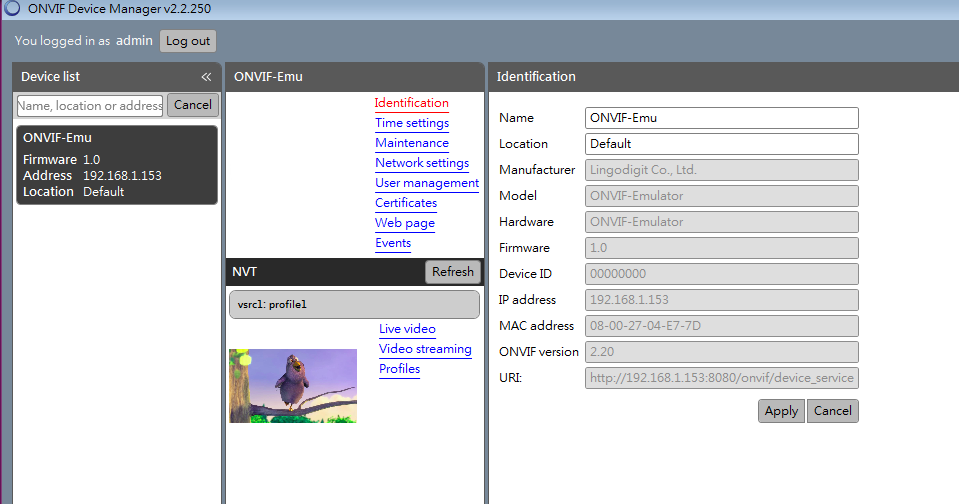This screenshot has width=959, height=504.
Task: Open the Certificates link
Action: (x=406, y=203)
